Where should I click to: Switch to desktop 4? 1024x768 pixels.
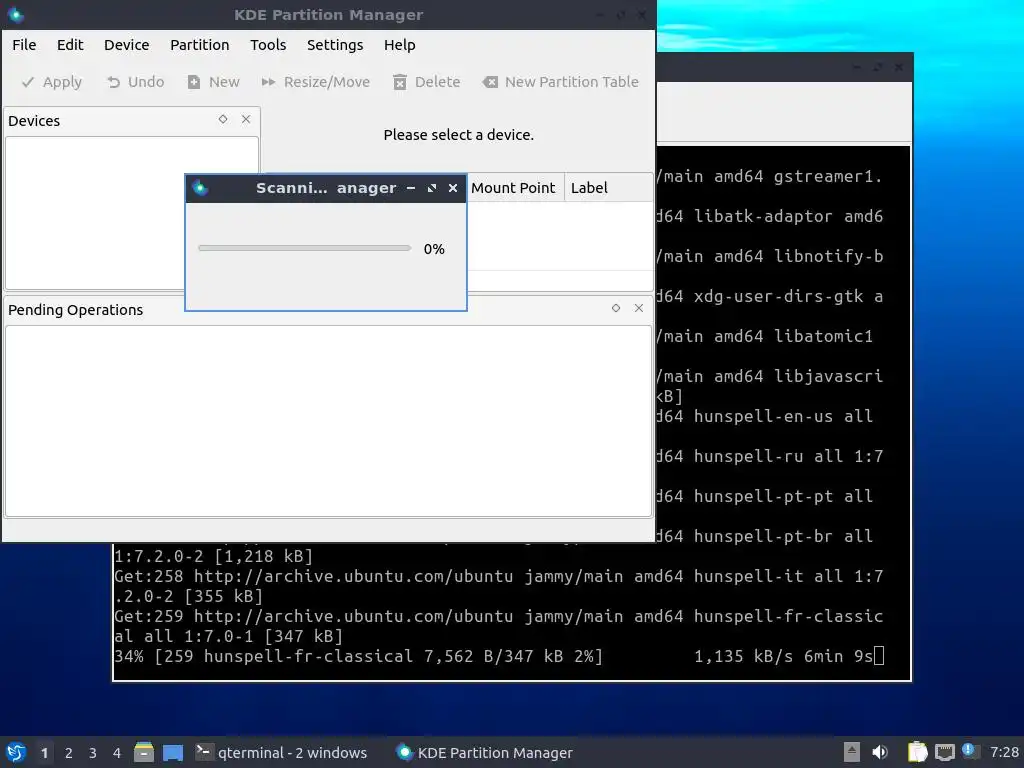click(x=117, y=753)
